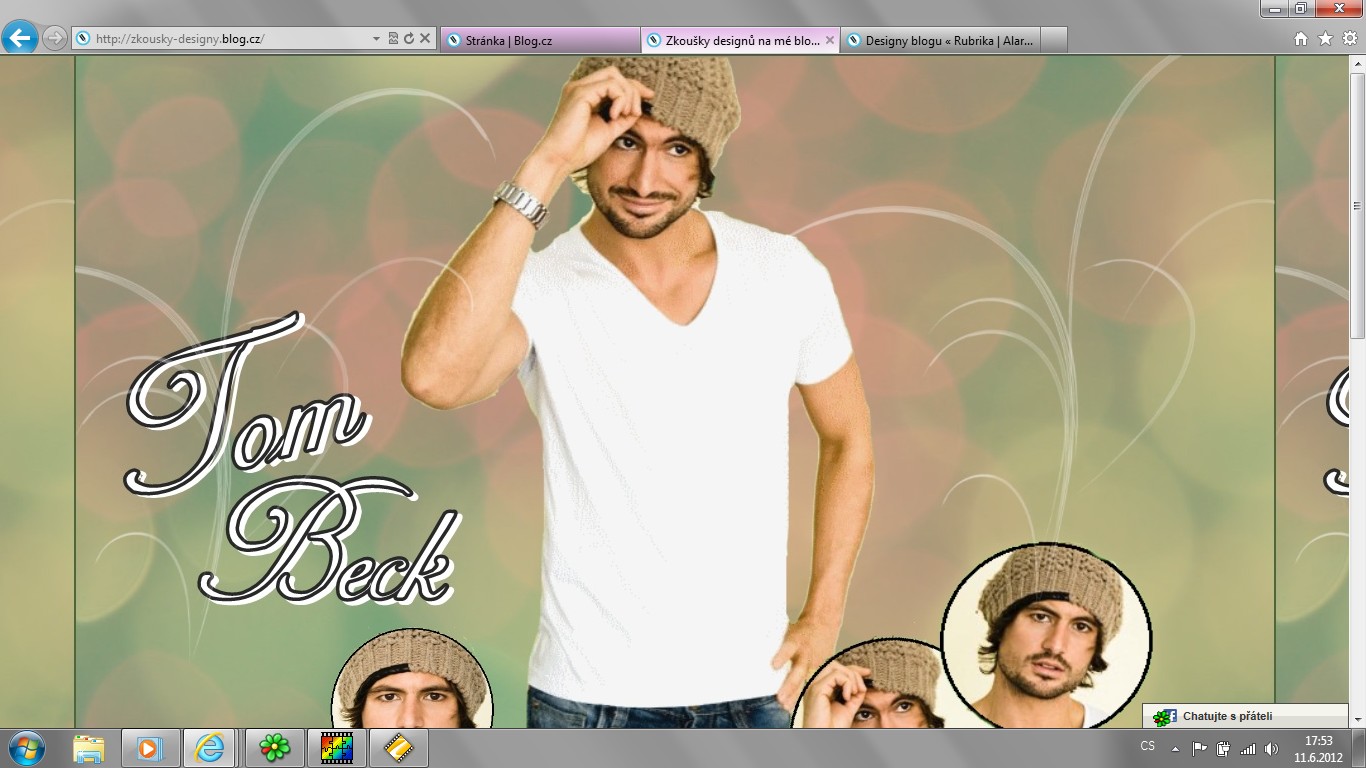
Task: Click the scrollbar up arrow
Action: pyautogui.click(x=1358, y=65)
